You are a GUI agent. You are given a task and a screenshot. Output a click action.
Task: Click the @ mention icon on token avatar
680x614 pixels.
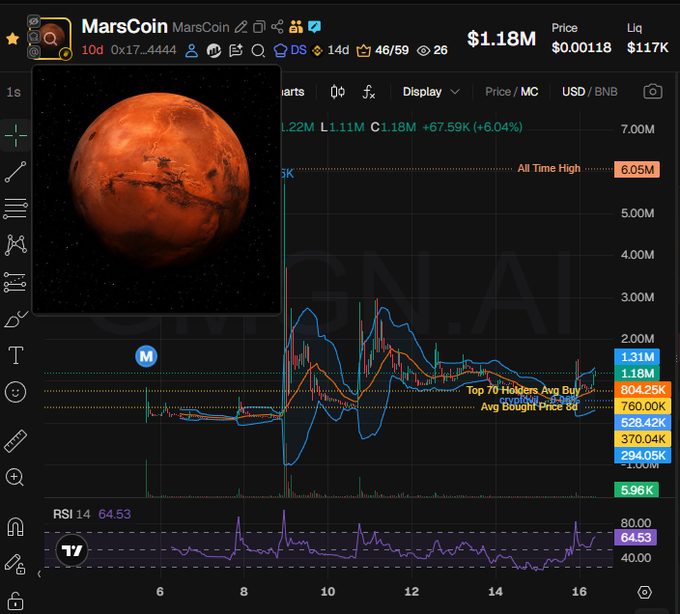[x=33, y=52]
